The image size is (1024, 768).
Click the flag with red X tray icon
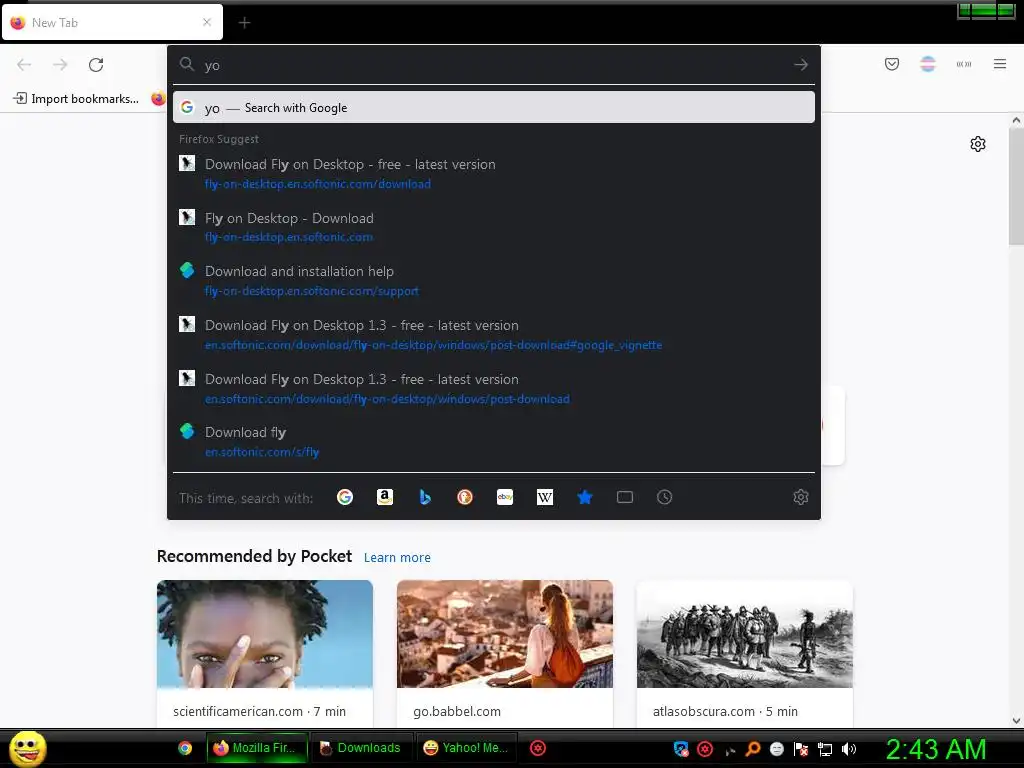point(801,749)
